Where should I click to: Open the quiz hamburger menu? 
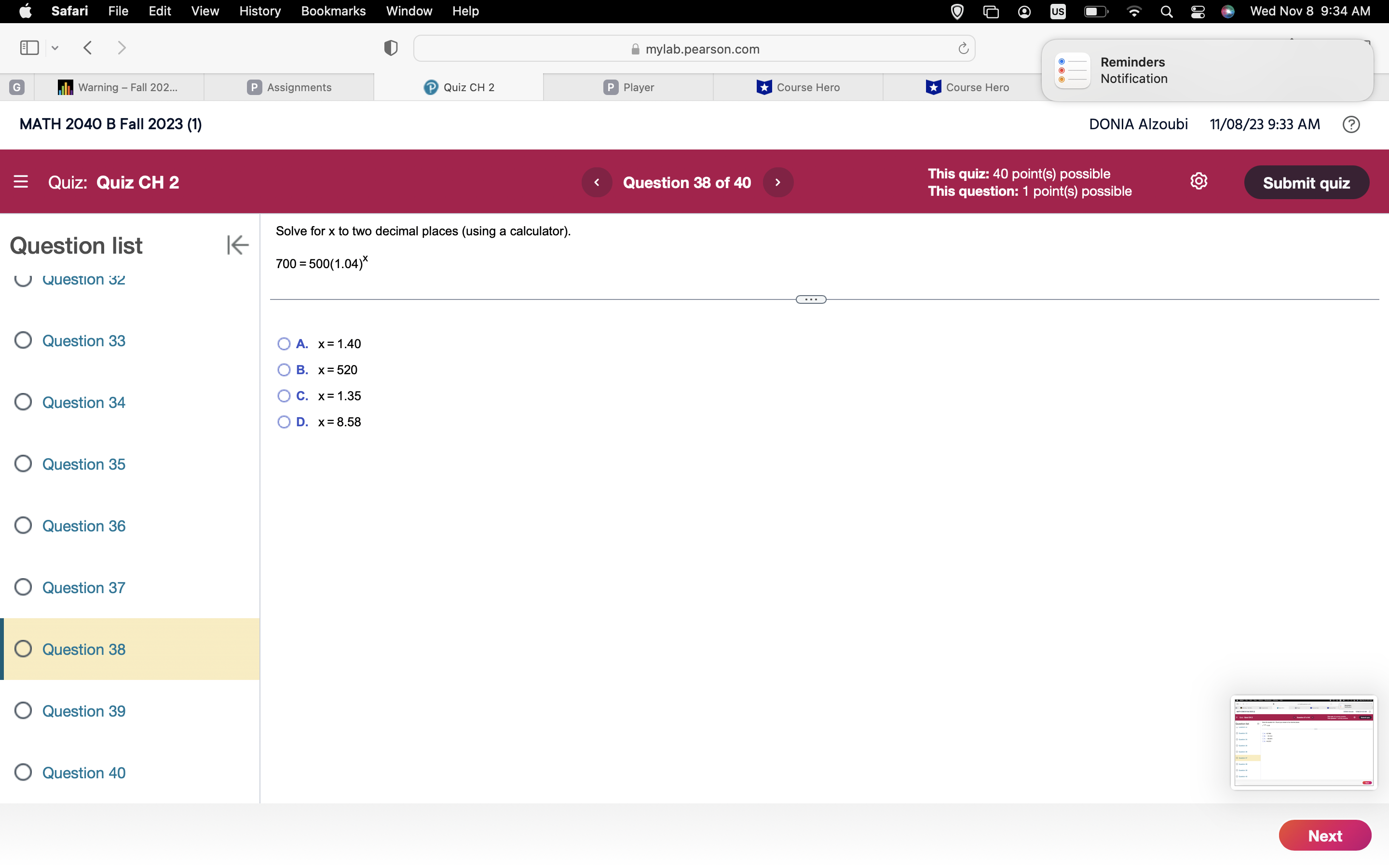point(21,182)
